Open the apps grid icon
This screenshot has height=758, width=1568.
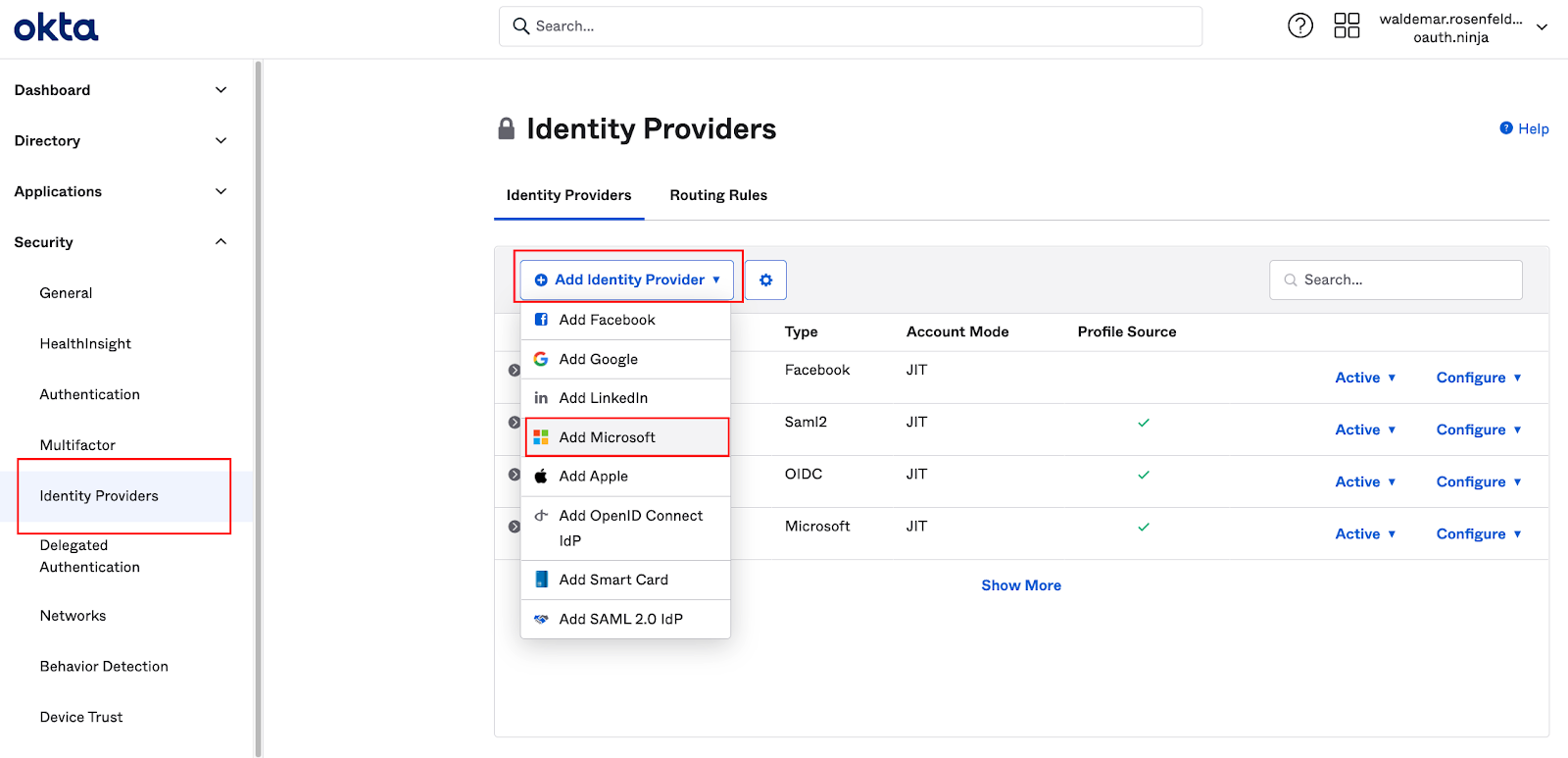[x=1347, y=25]
